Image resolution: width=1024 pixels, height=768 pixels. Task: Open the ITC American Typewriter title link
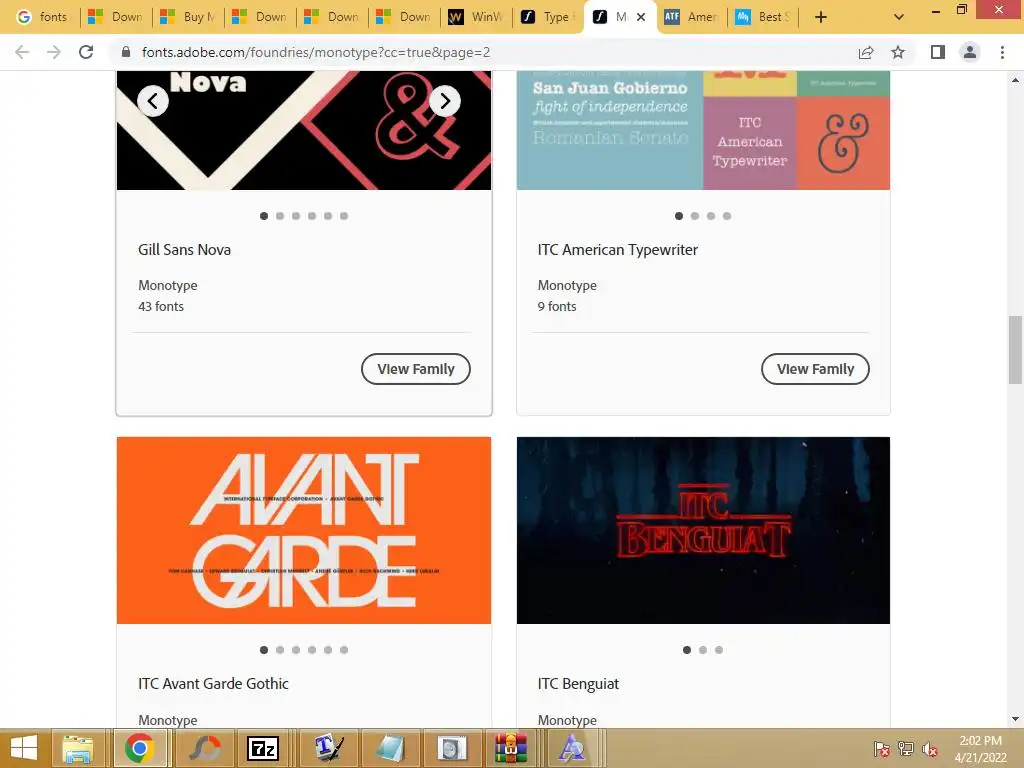[618, 249]
